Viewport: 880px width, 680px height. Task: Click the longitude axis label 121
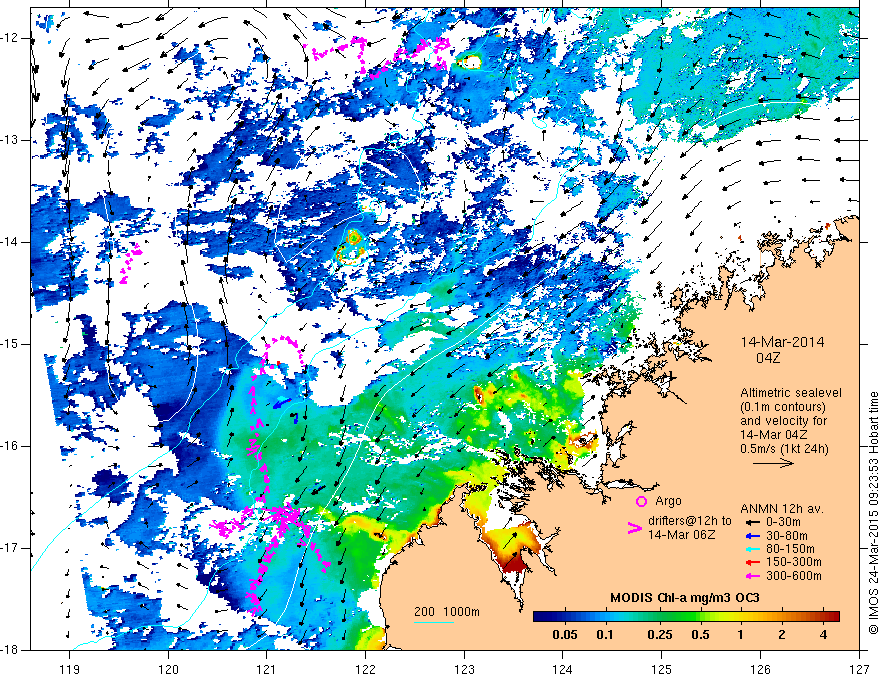tap(267, 669)
